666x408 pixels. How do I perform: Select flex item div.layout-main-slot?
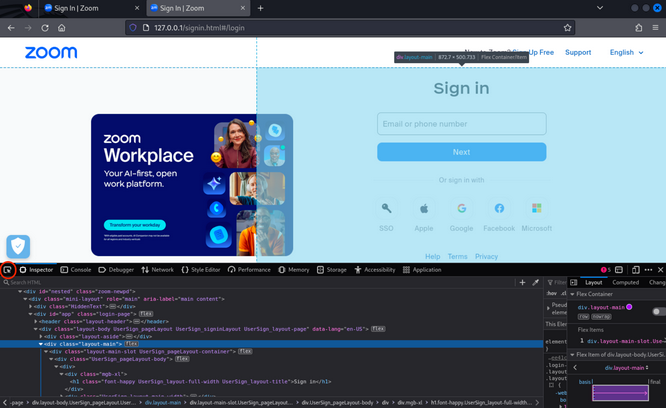626,341
